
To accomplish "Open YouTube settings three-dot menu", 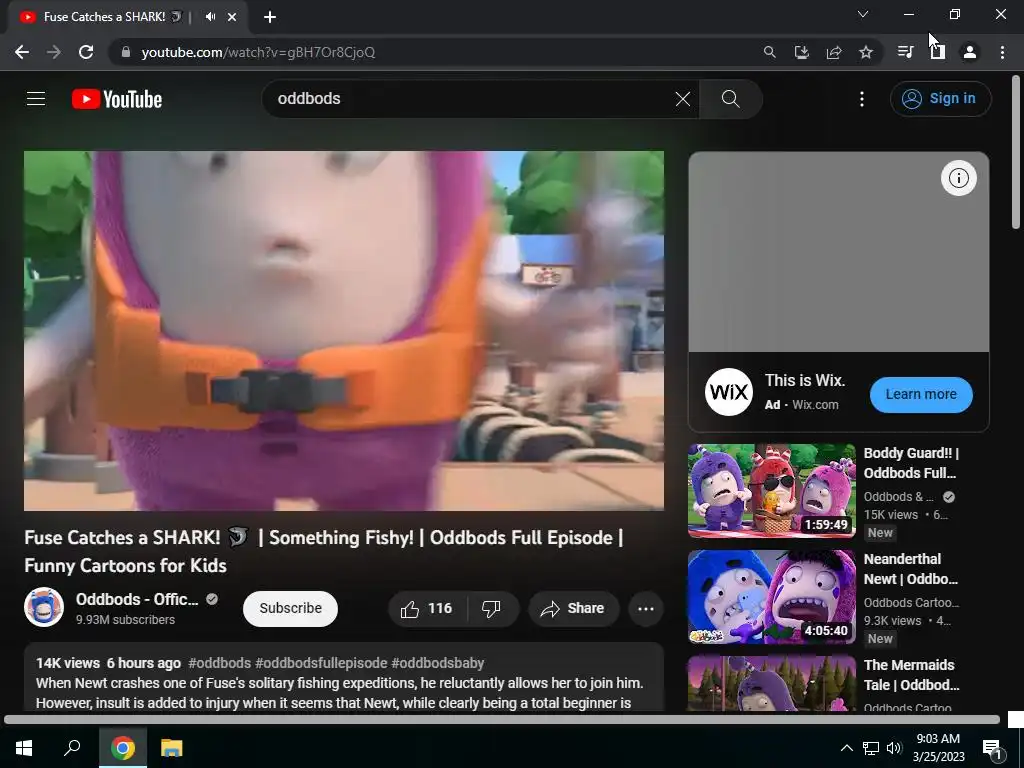I will [x=862, y=99].
